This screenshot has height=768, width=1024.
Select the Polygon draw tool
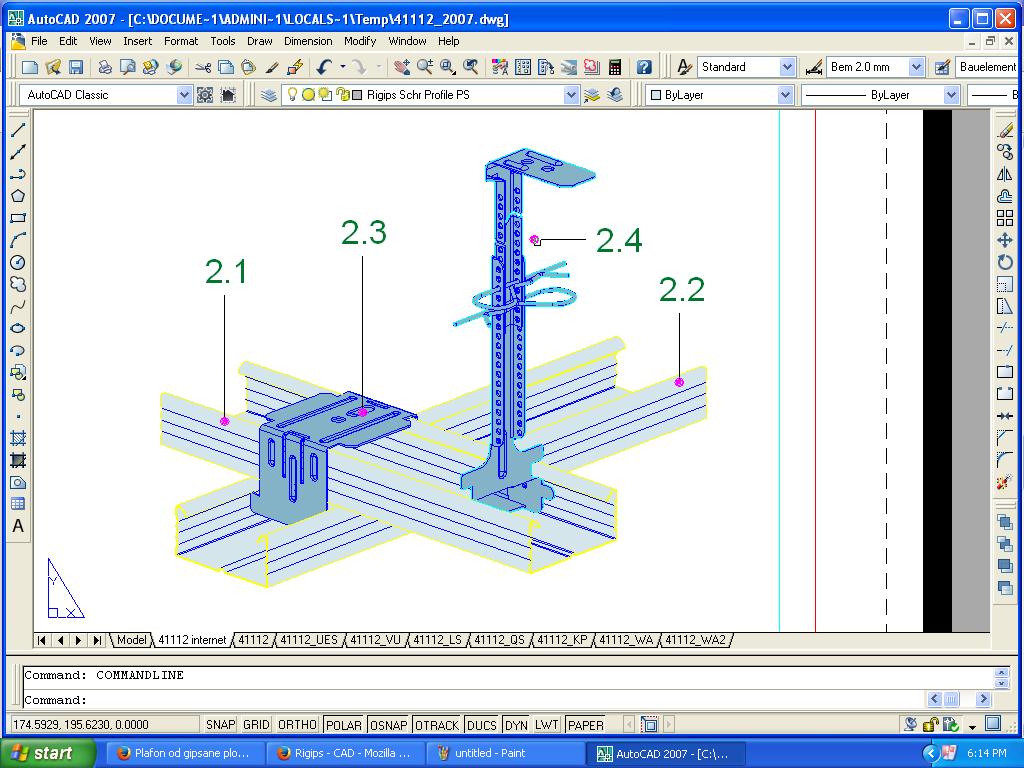point(18,196)
